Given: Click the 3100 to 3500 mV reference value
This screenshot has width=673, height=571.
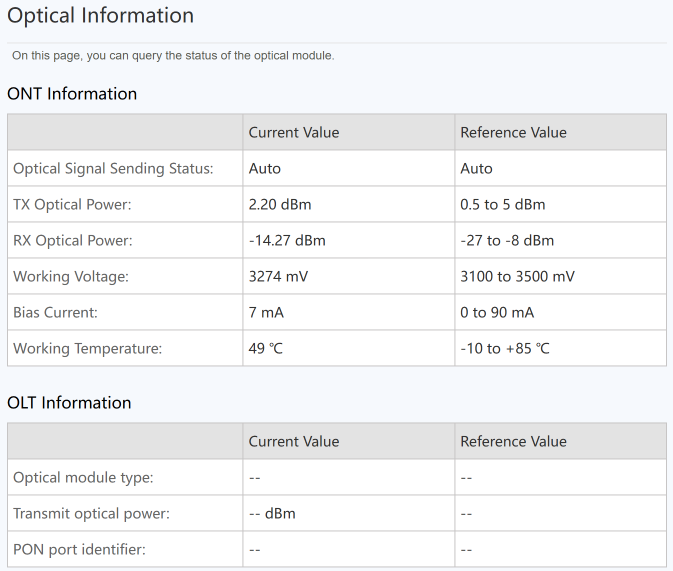Looking at the screenshot, I should pos(517,276).
